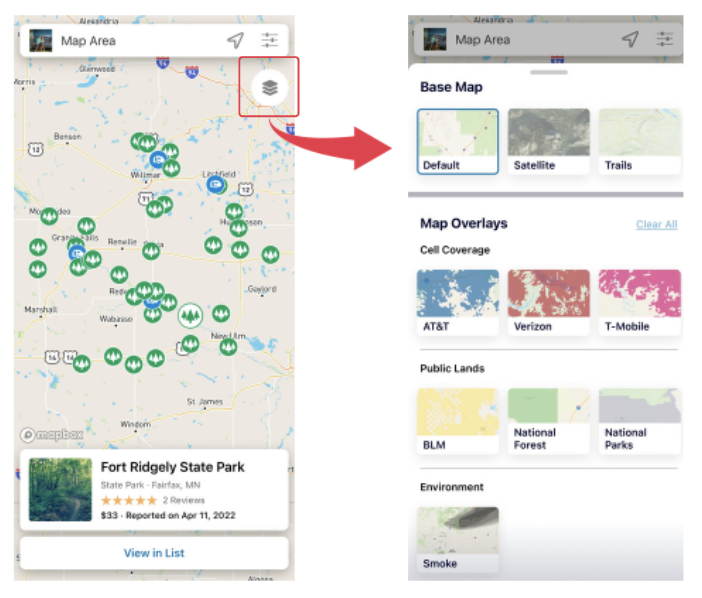
Task: Click the campground pin near Gaylord label
Action: 270,255
